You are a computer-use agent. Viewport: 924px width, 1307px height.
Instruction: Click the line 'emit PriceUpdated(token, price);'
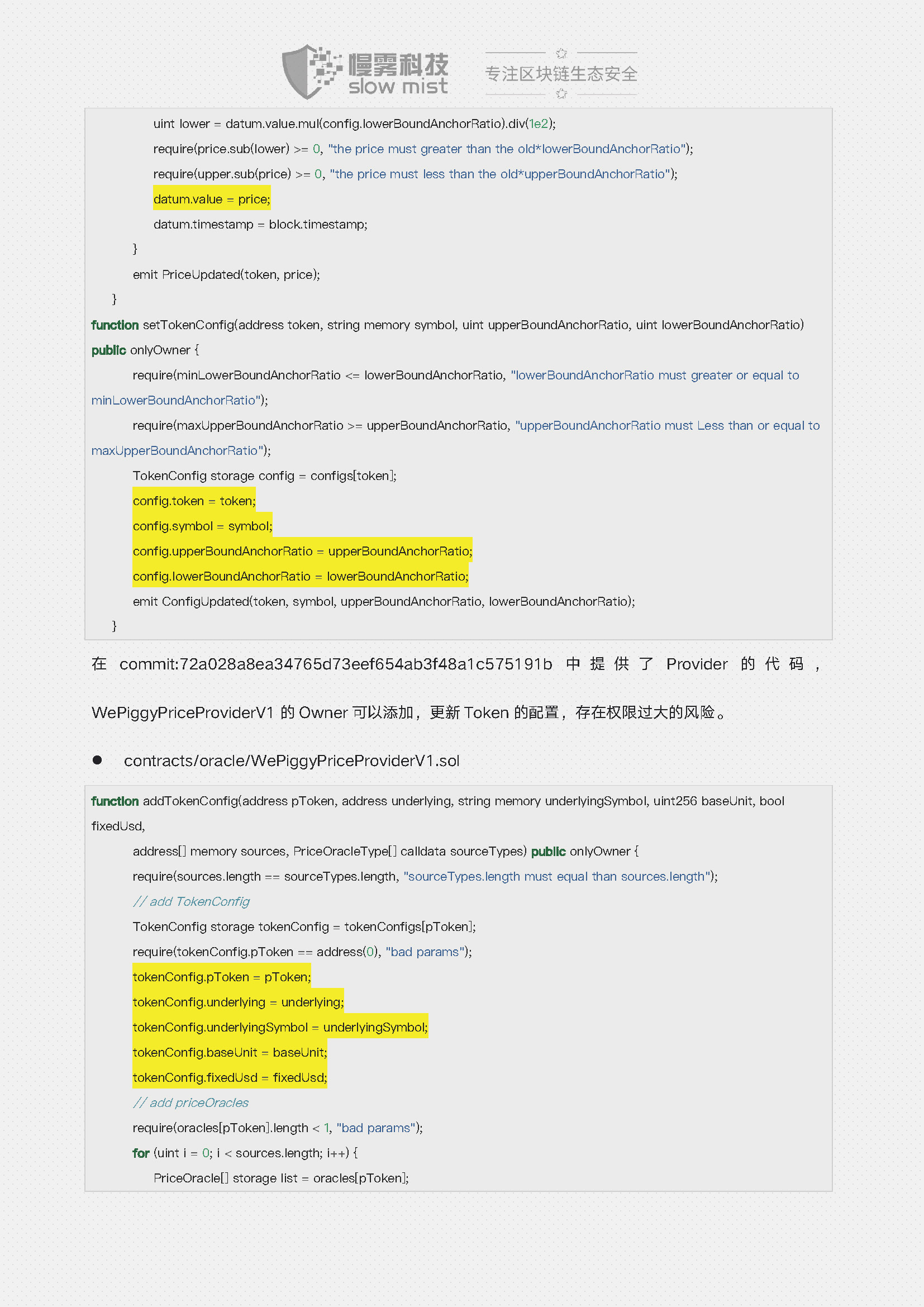pos(226,274)
